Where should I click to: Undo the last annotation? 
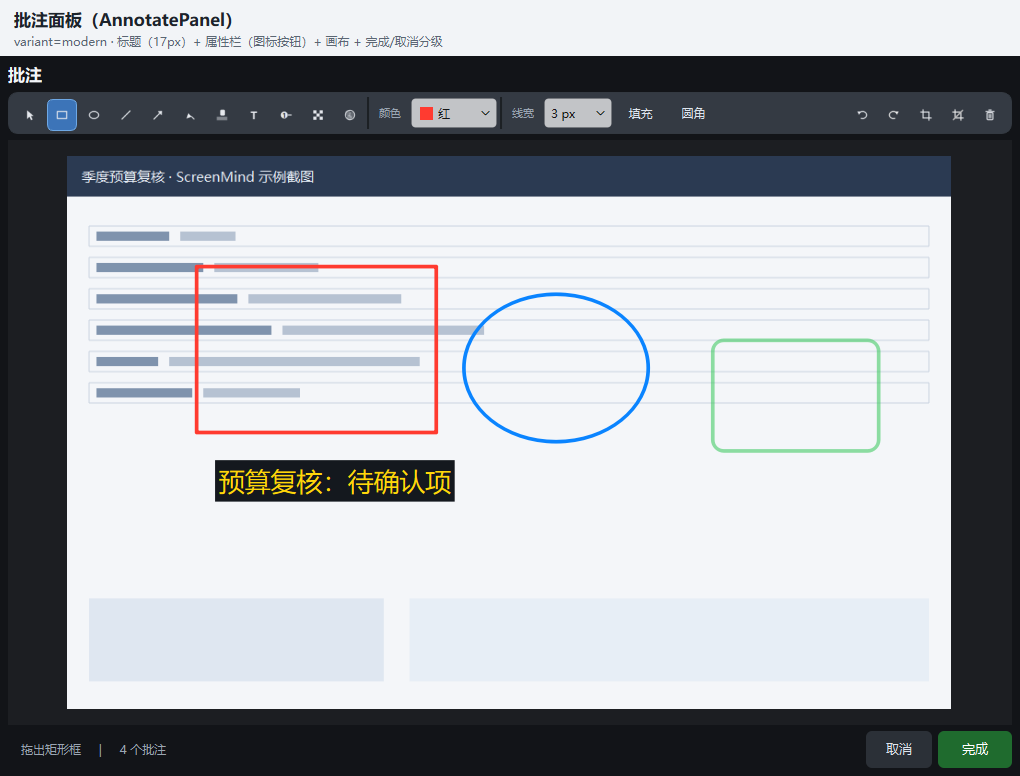pyautogui.click(x=862, y=115)
